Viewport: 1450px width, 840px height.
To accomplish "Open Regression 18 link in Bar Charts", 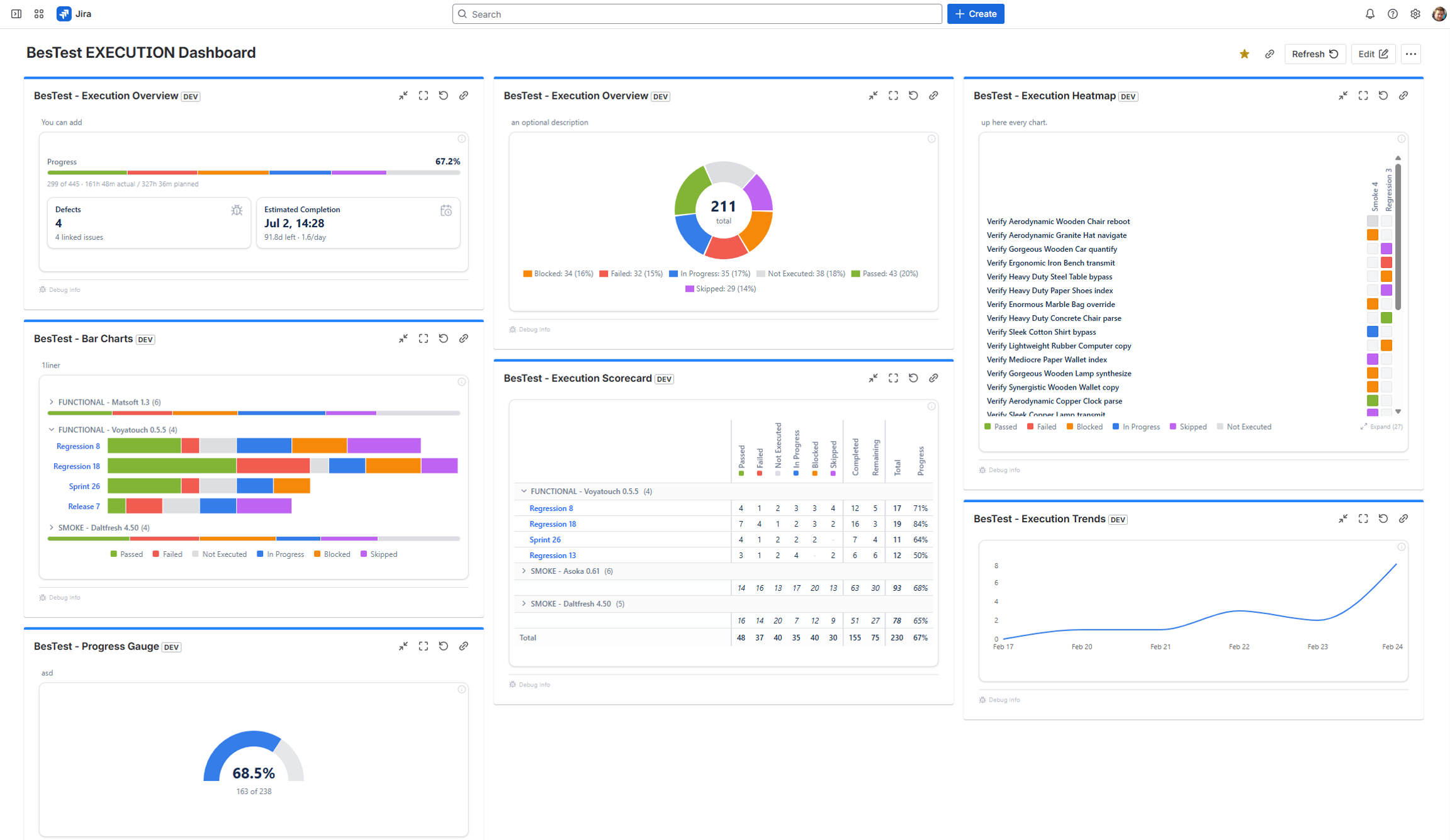I will click(76, 466).
